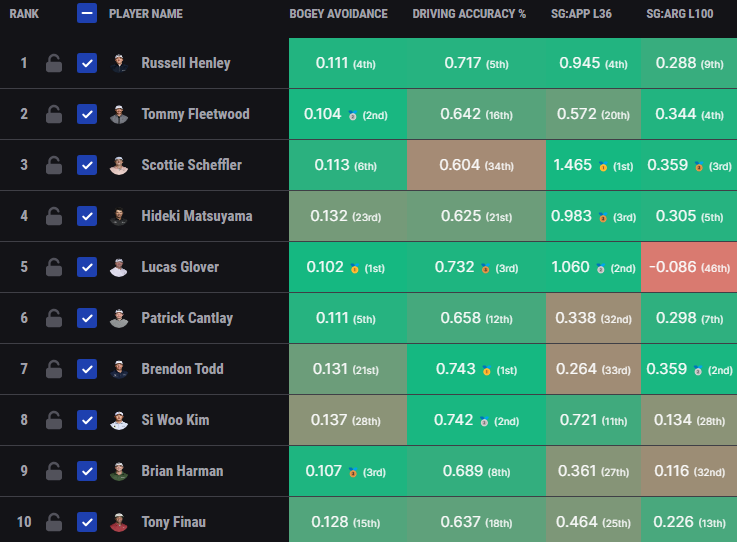This screenshot has height=542, width=737.
Task: Toggle lock icon for Tony Finau
Action: pyautogui.click(x=54, y=522)
